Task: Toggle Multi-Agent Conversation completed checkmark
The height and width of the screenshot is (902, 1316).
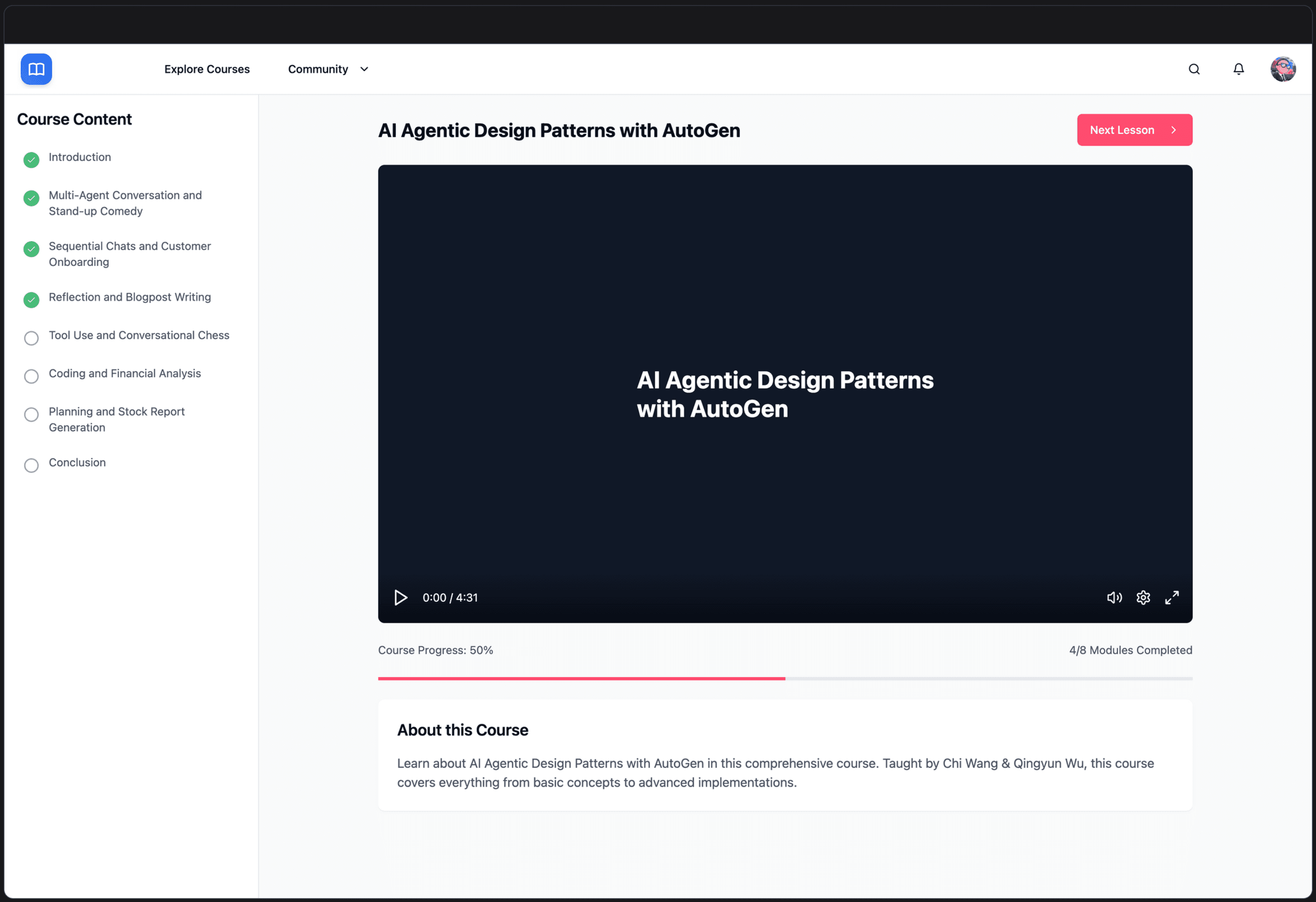Action: pyautogui.click(x=32, y=198)
